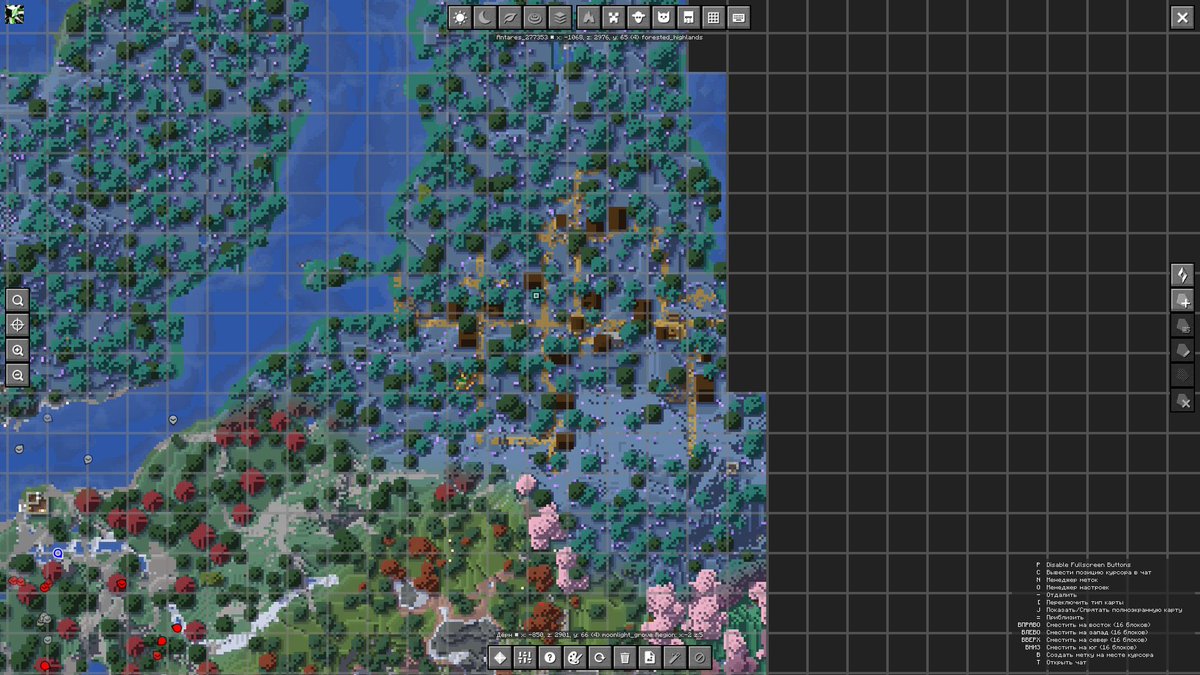1200x675 pixels.
Task: Zoom out with the minus magnifier
Action: [x=17, y=375]
